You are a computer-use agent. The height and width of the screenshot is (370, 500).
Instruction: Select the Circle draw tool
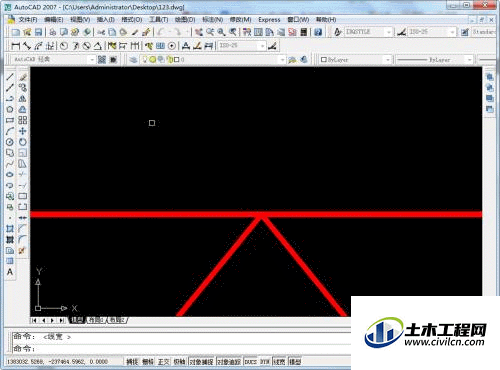click(x=10, y=142)
